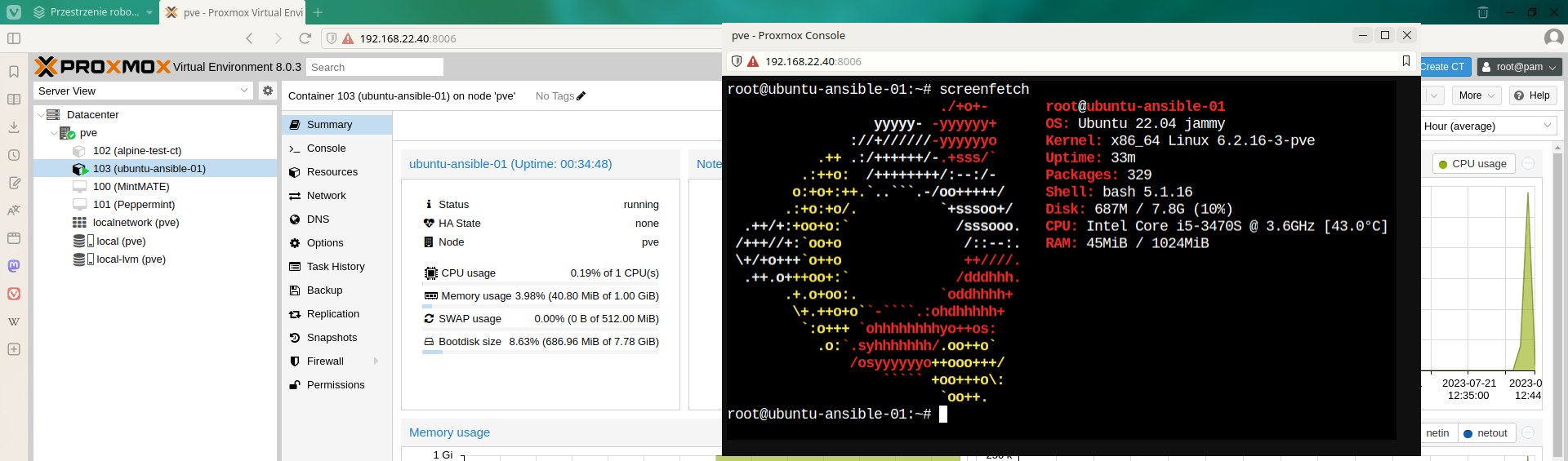Select local-lvm (pve) storage
1568x461 pixels.
(x=155, y=259)
